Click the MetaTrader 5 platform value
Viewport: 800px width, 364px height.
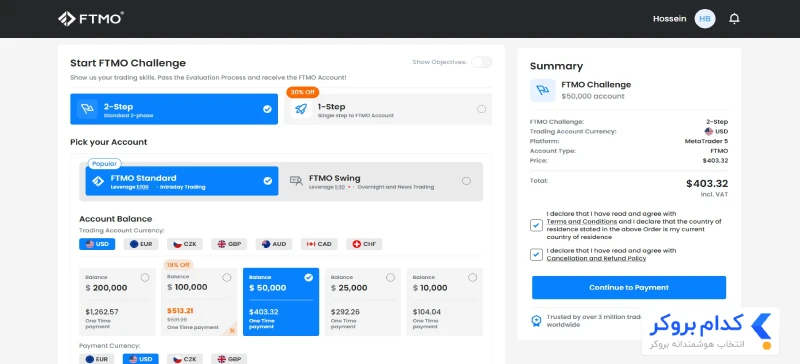click(x=706, y=141)
